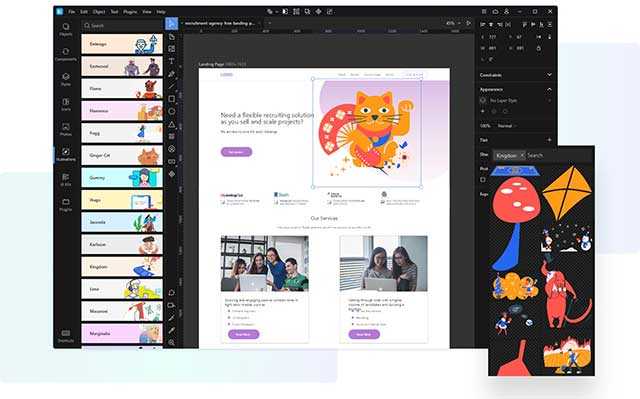Open the Components sidebar panel
640x399 pixels.
pyautogui.click(x=66, y=54)
